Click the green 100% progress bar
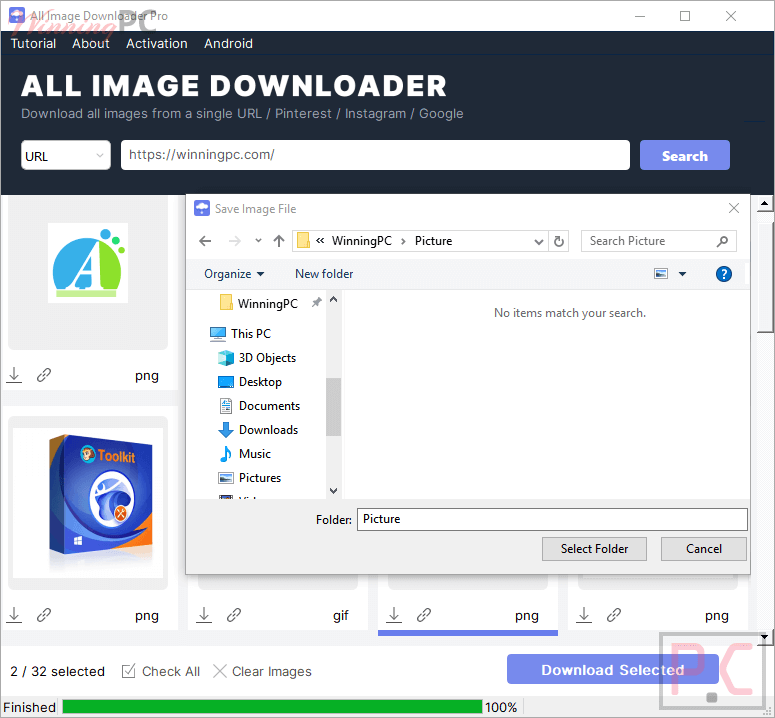This screenshot has height=718, width=775. pos(272,707)
